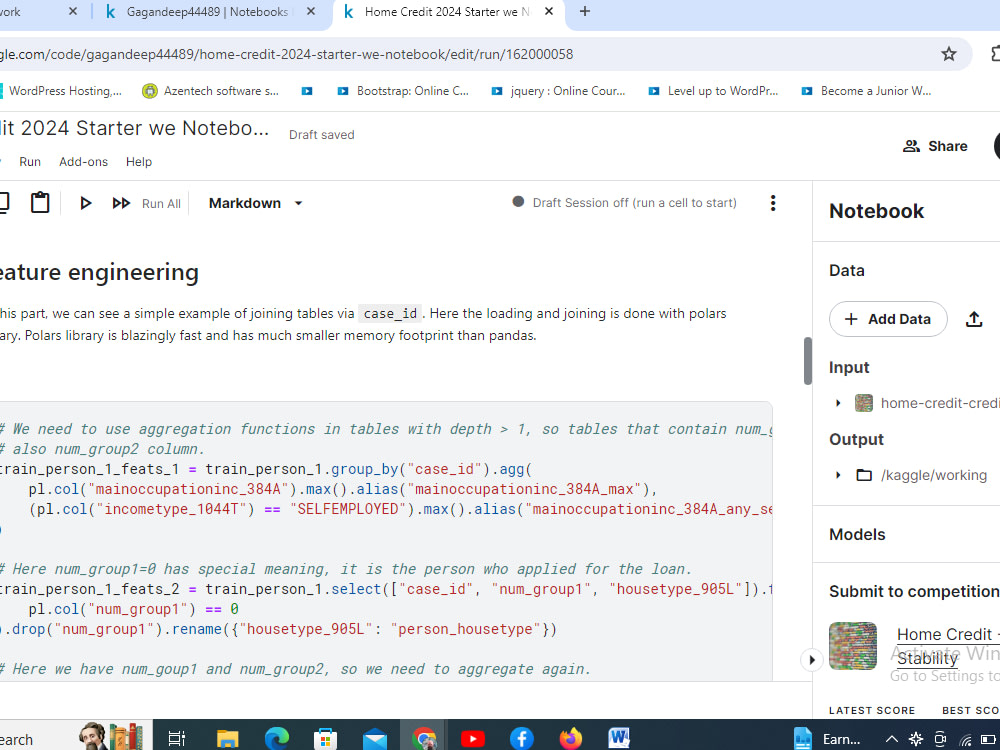Close the Gagandeep44489 Notebooks tab
The image size is (1000, 750).
coord(311,11)
